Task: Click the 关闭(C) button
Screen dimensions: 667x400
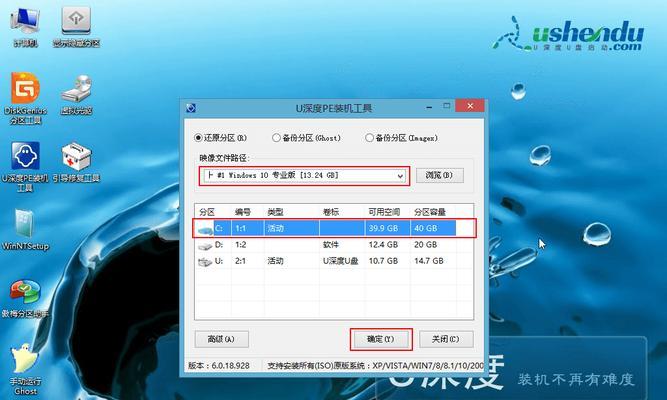Action: (446, 339)
